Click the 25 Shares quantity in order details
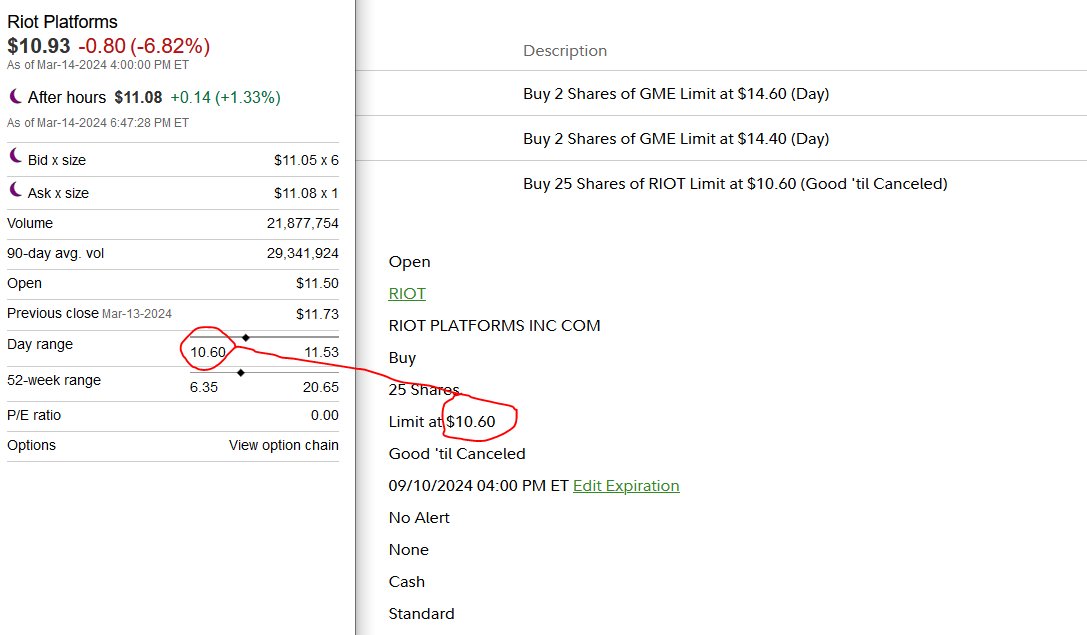1087x635 pixels. pos(424,390)
